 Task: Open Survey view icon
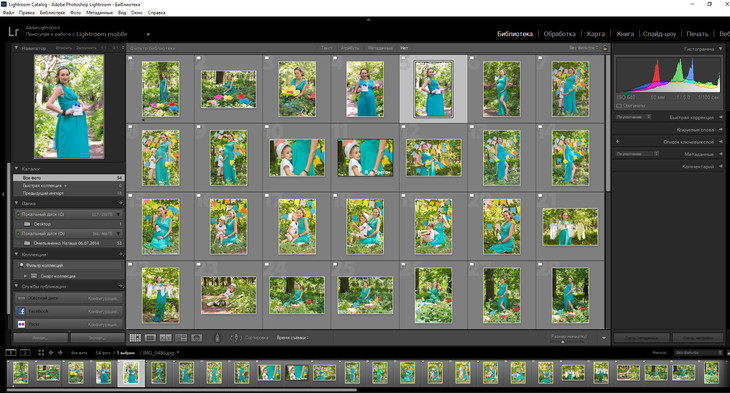click(181, 338)
